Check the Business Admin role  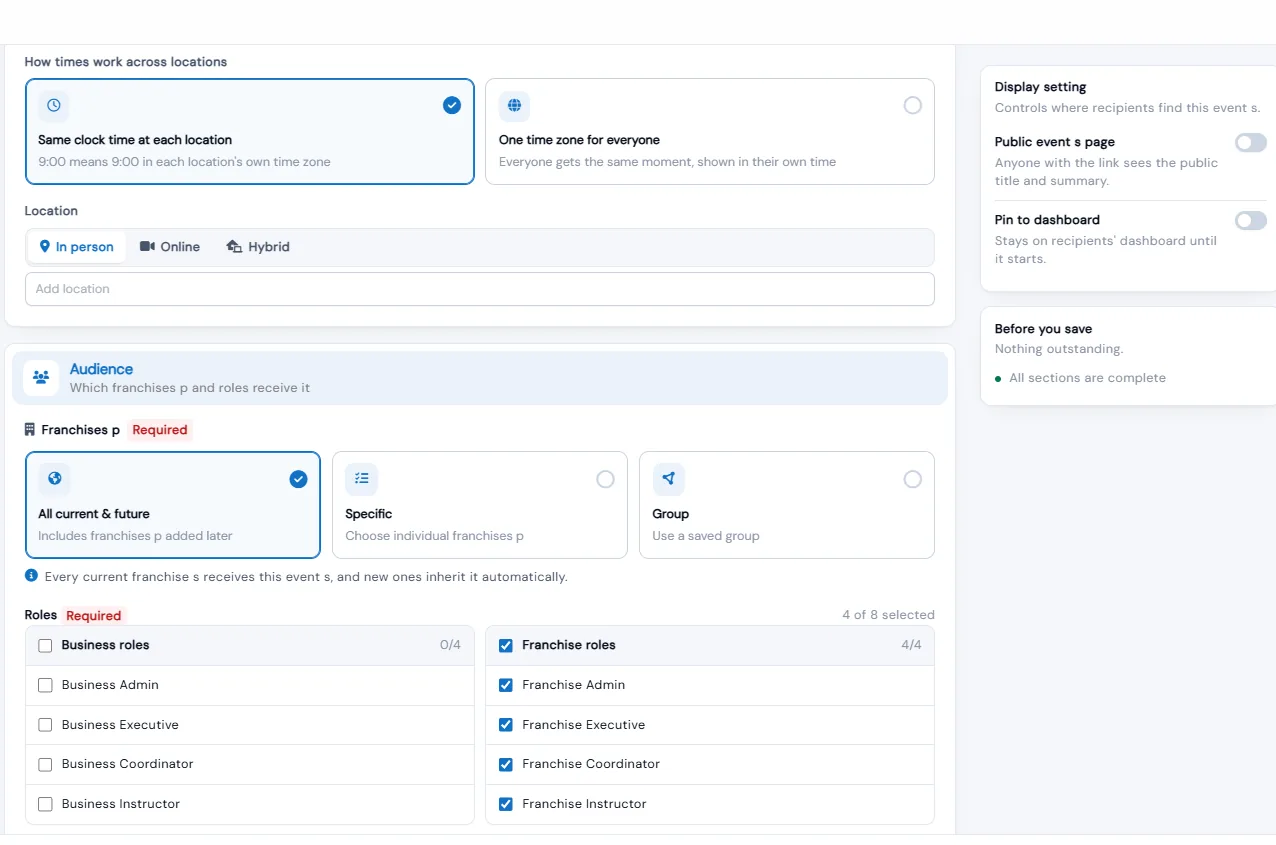coord(45,686)
